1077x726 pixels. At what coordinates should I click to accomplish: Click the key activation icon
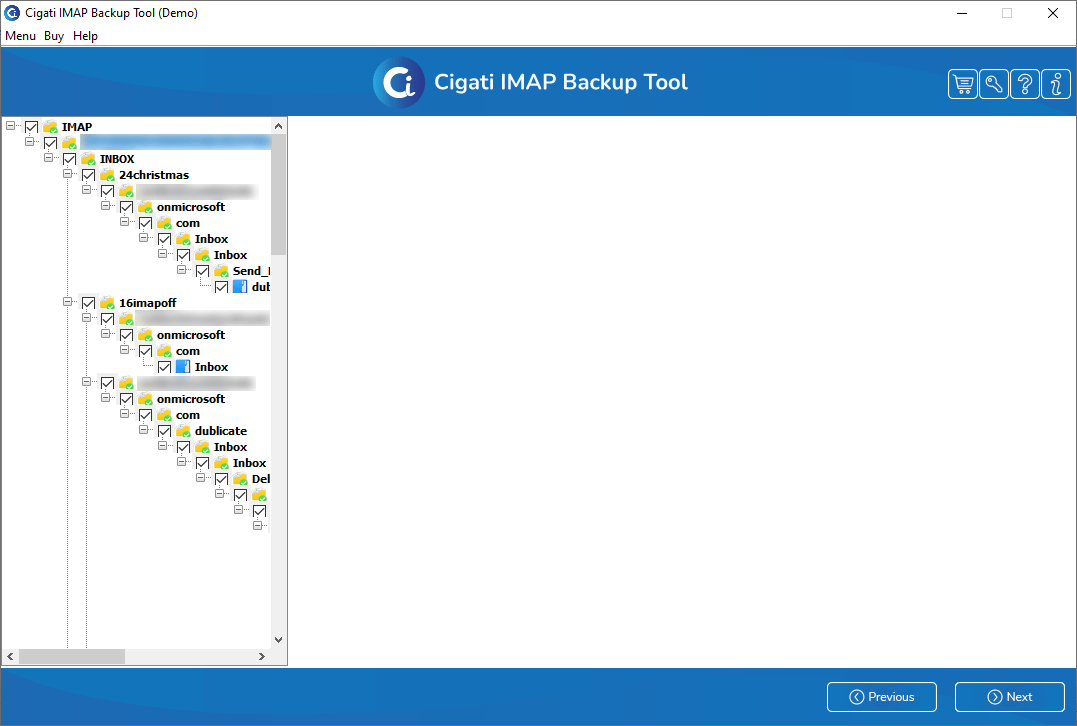click(993, 84)
